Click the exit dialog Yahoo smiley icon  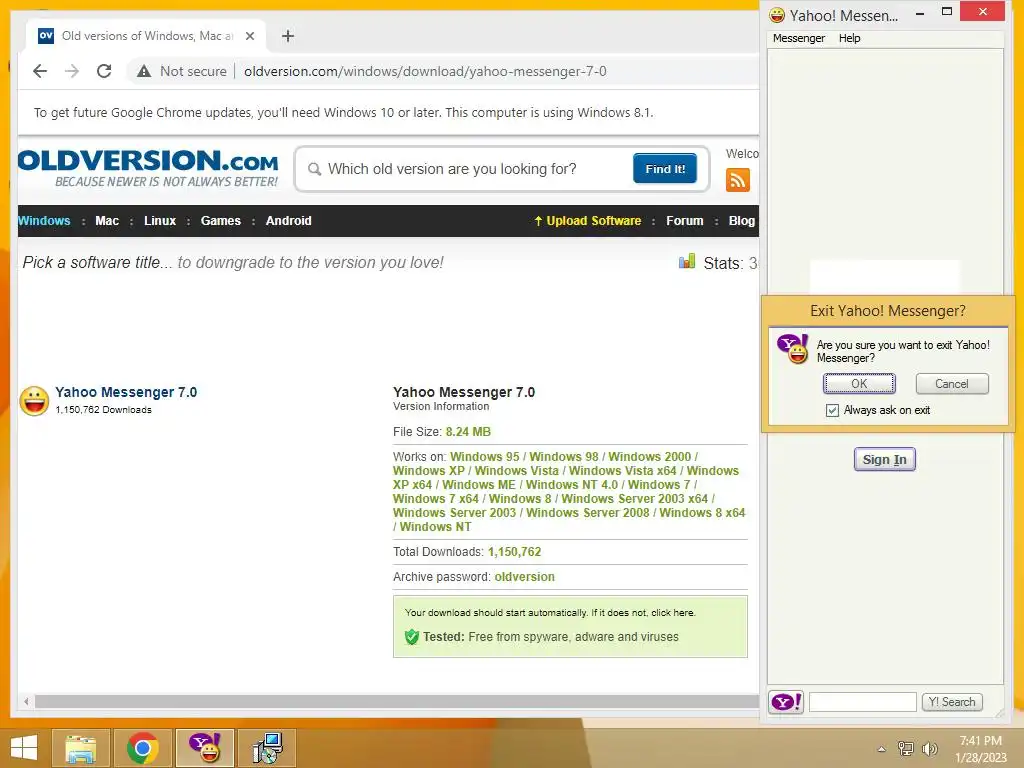coord(793,348)
